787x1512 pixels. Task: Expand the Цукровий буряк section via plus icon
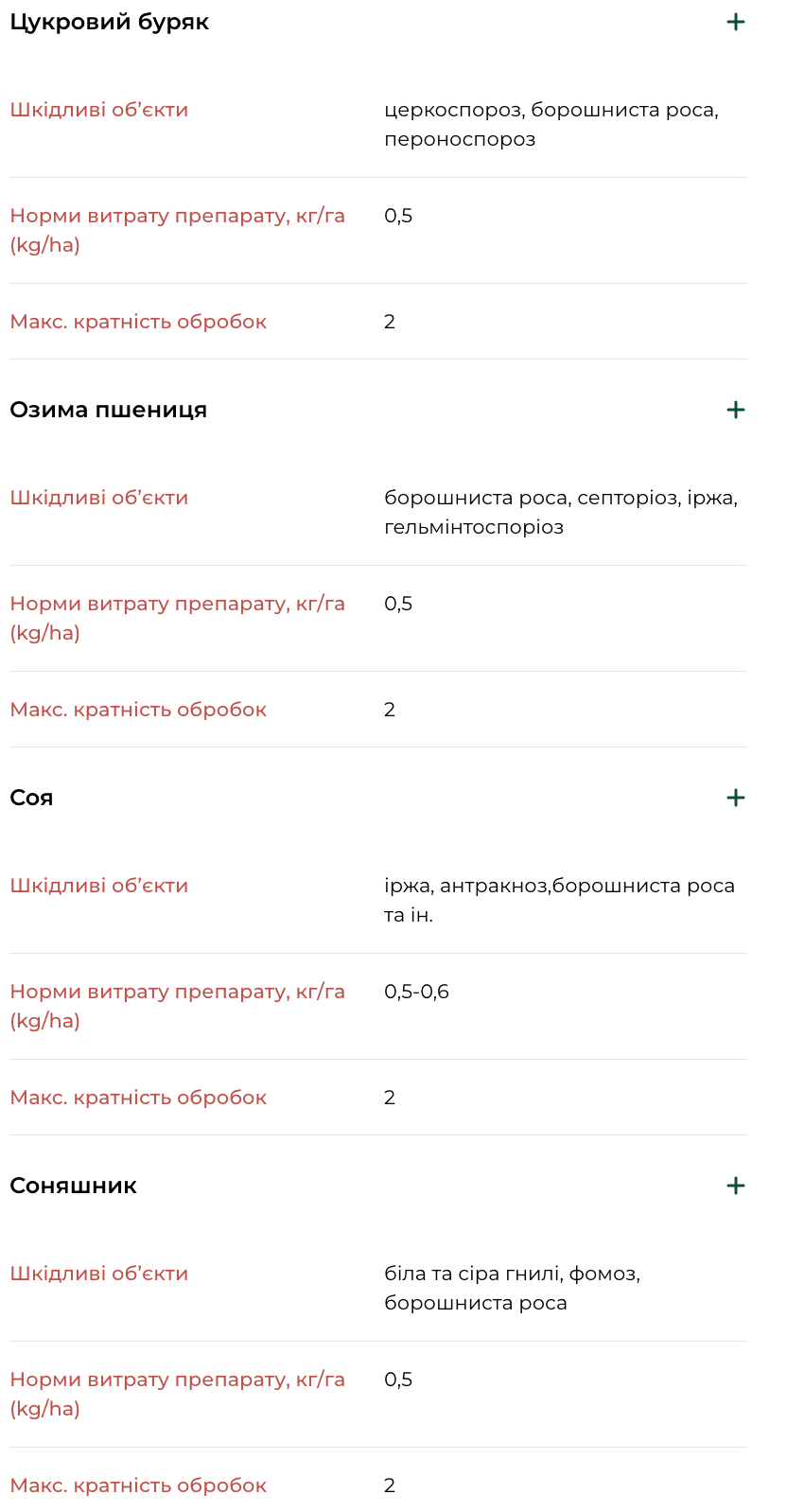pyautogui.click(x=735, y=22)
